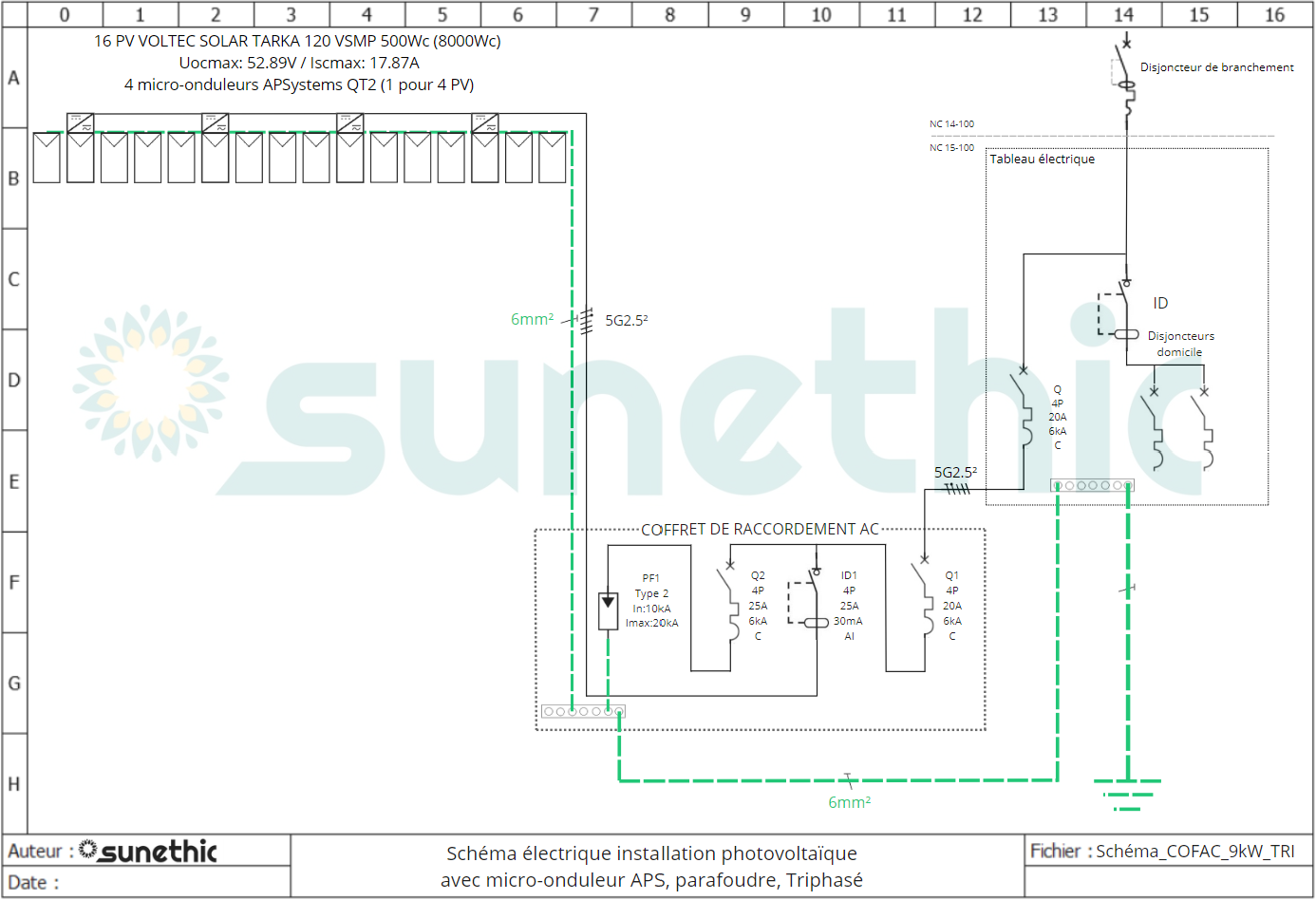Click row header D in the left ruler
The height and width of the screenshot is (900, 1316).
(14, 380)
